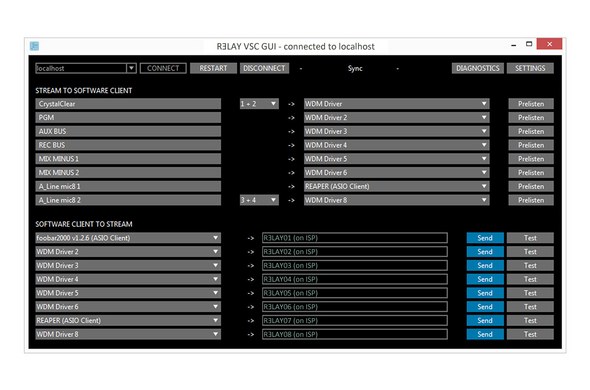Screen dimensions: 590x390
Task: Open the REAPER (ASIO Client) source dropdown for R3LAY07
Action: (x=128, y=320)
